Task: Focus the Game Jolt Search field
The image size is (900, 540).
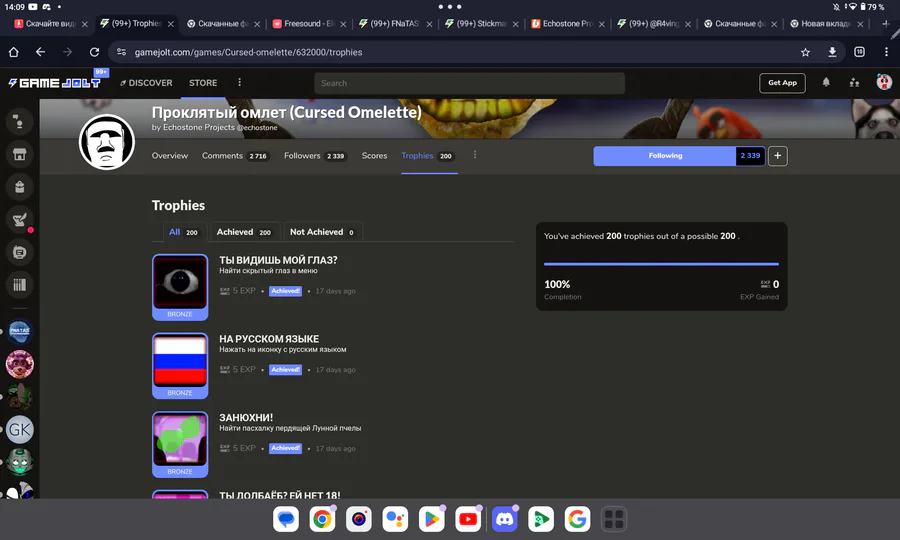Action: point(470,83)
